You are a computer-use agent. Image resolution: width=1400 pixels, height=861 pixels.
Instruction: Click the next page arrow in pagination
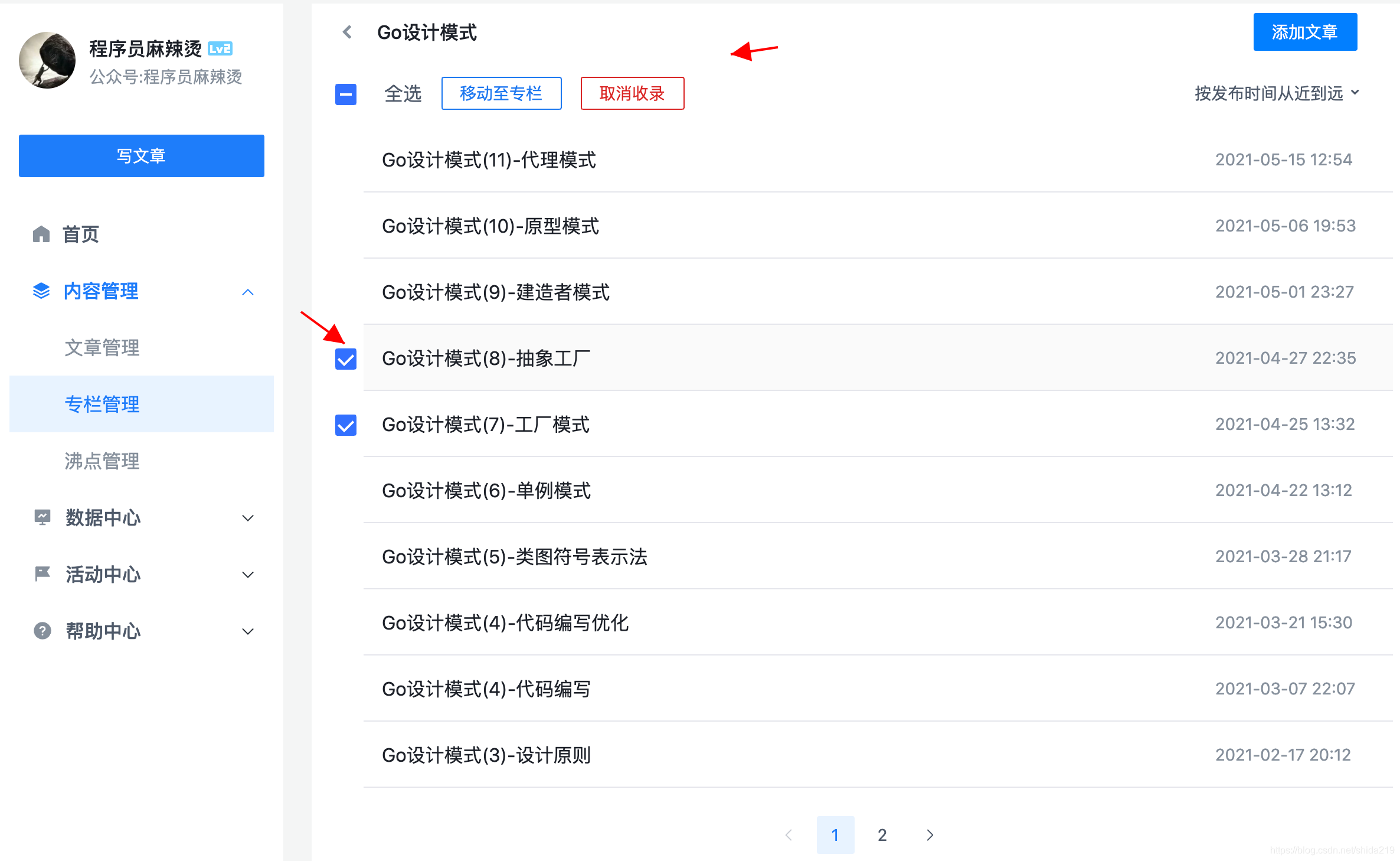click(929, 835)
